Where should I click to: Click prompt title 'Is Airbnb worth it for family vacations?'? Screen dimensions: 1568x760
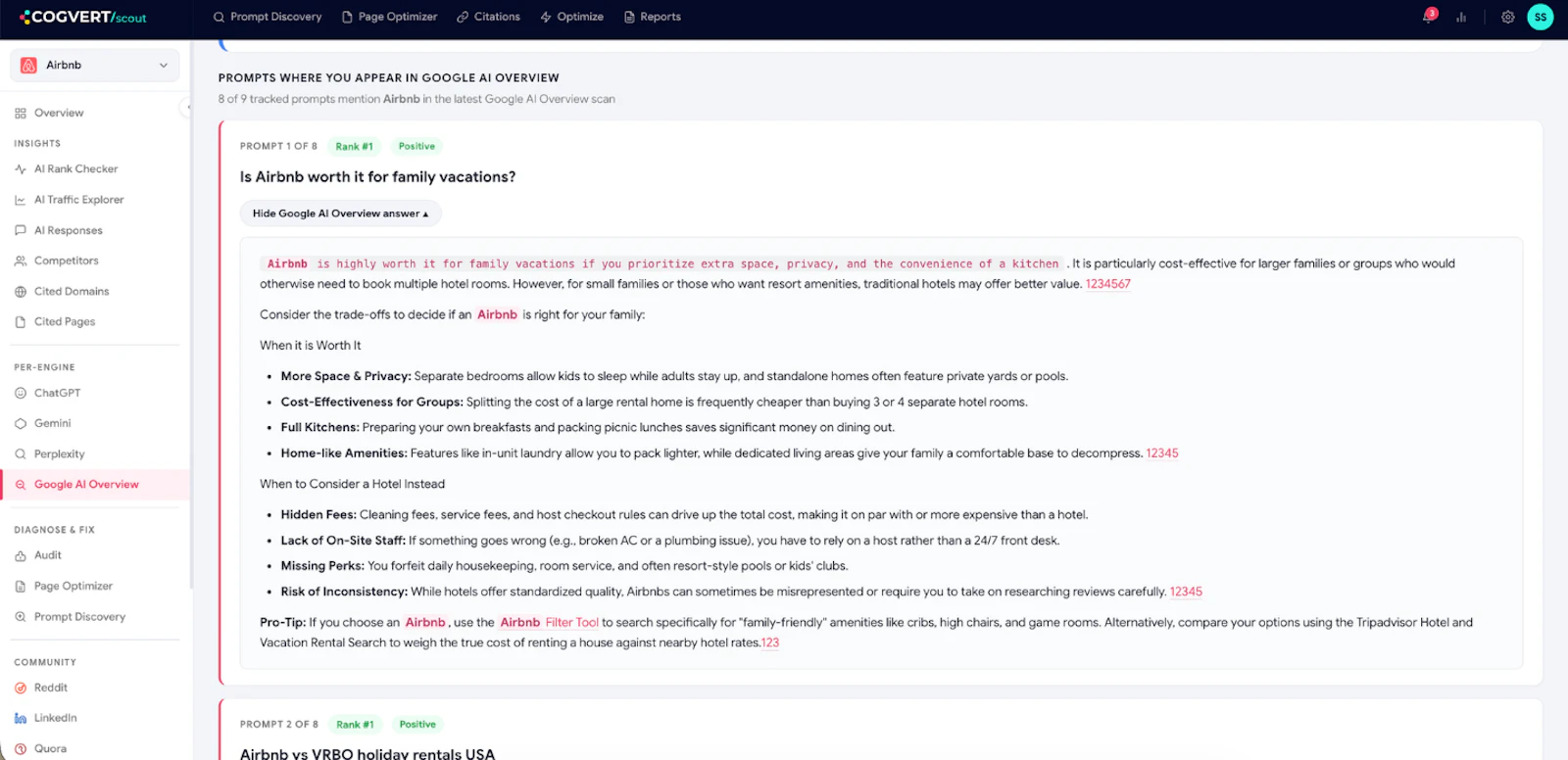click(377, 176)
